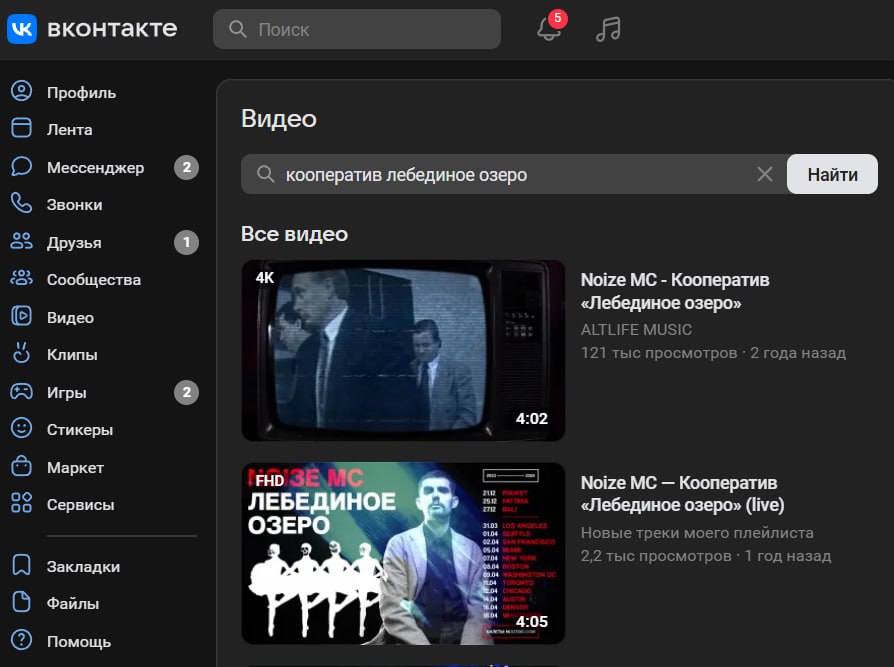
Task: Open Мессенджер from the sidebar
Action: pos(95,168)
